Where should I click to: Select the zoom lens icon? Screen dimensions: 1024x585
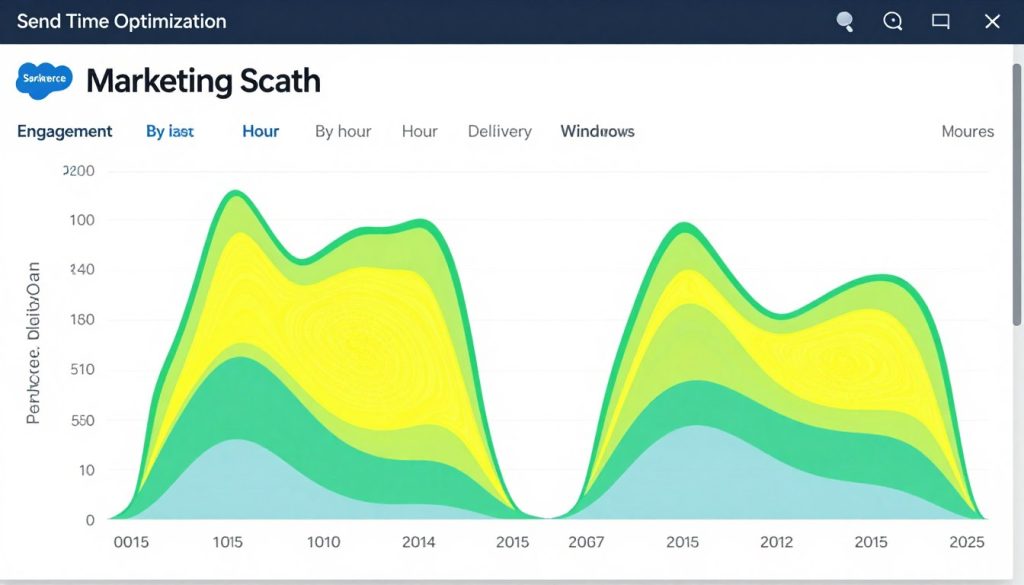pyautogui.click(x=891, y=21)
